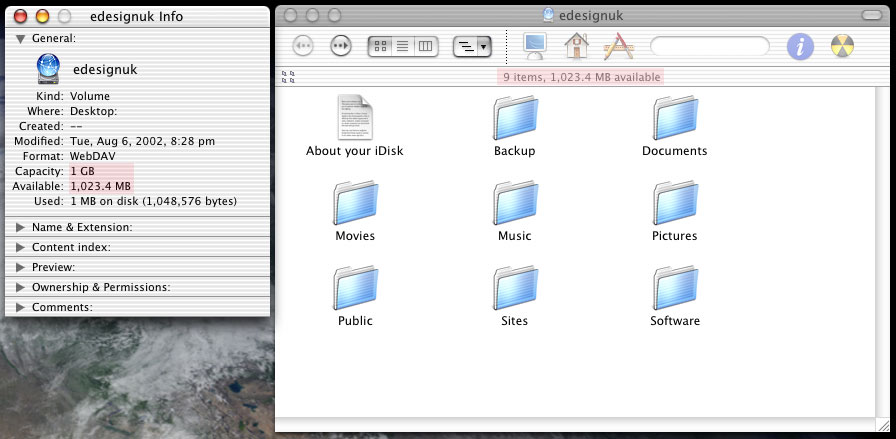Image resolution: width=896 pixels, height=439 pixels.
Task: Select the Public folder
Action: [355, 296]
